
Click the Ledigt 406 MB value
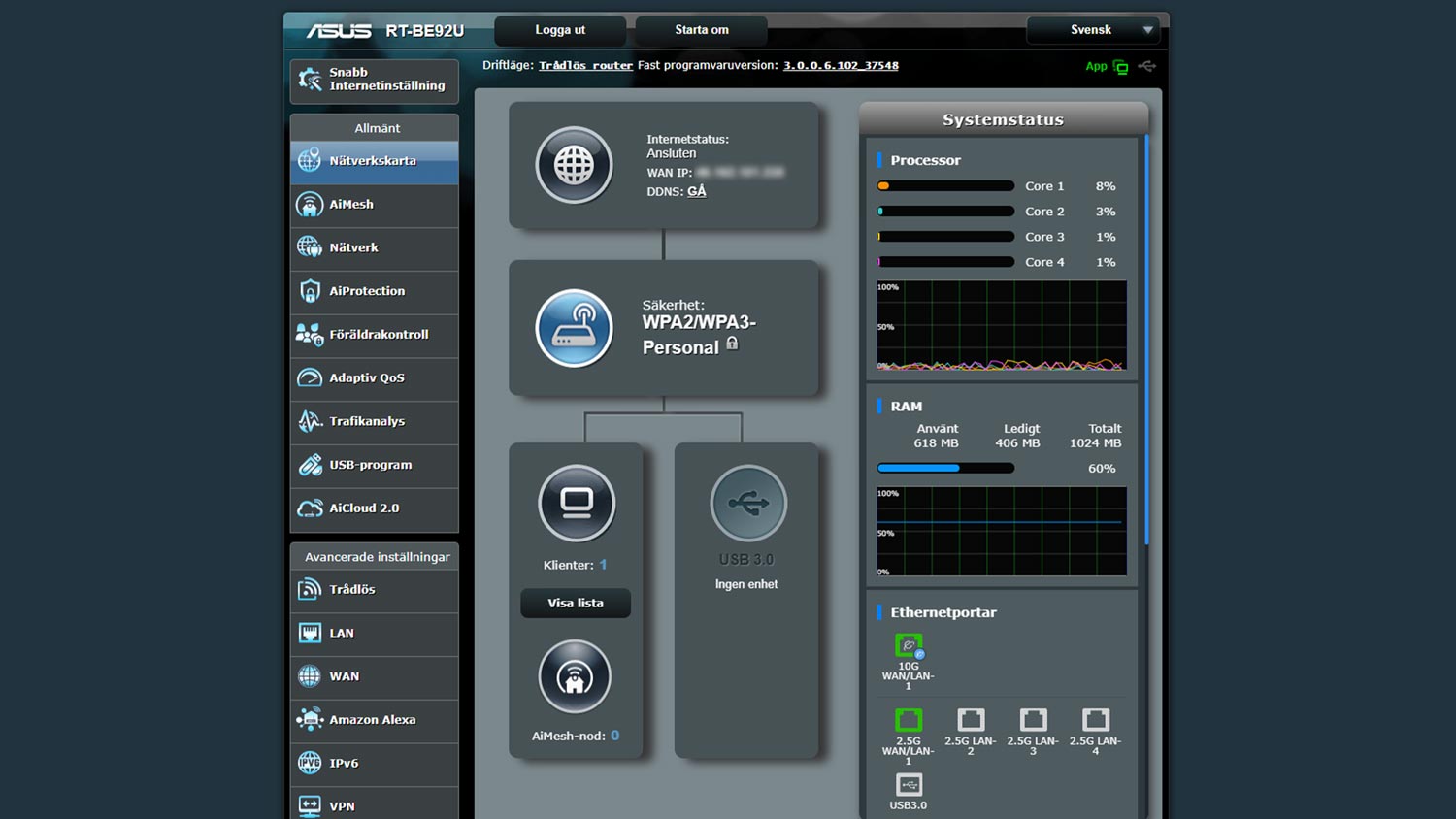pos(1017,443)
